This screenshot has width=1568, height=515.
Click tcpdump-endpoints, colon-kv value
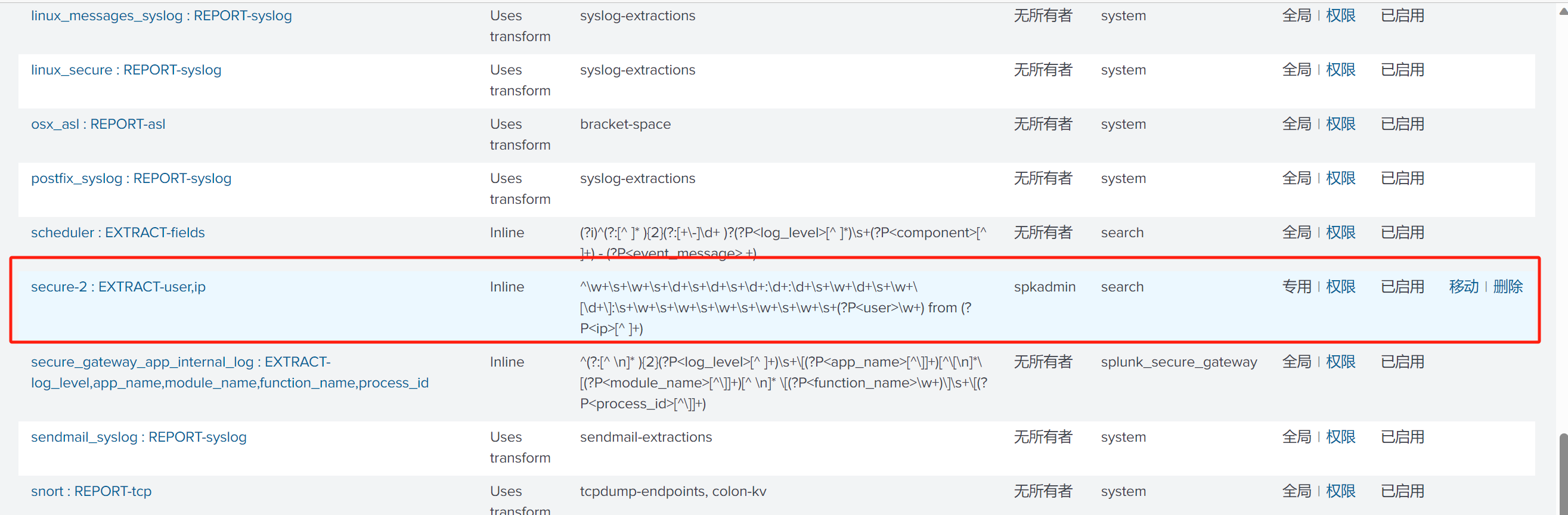click(673, 491)
